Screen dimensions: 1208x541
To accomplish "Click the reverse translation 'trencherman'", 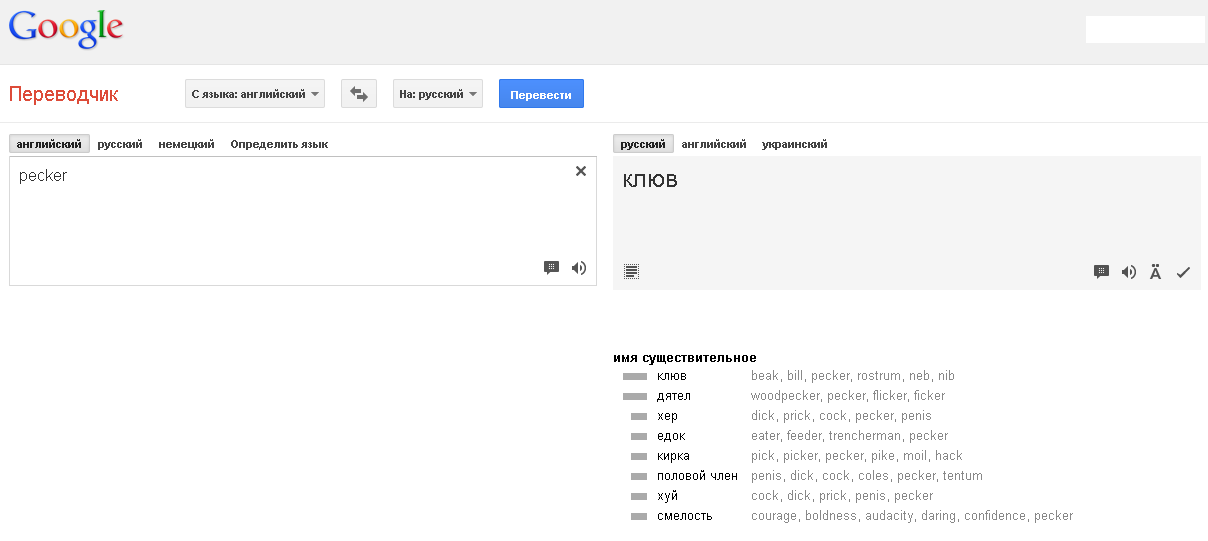I will pos(866,436).
